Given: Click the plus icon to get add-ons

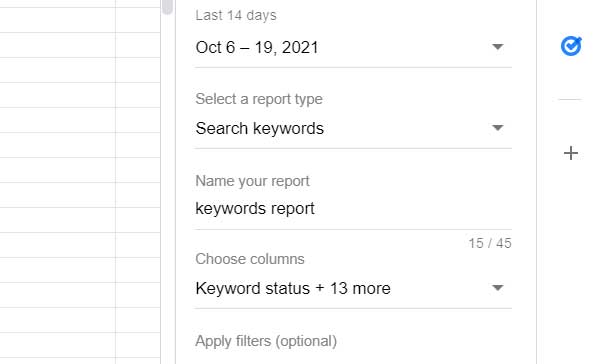Looking at the screenshot, I should click(x=571, y=153).
